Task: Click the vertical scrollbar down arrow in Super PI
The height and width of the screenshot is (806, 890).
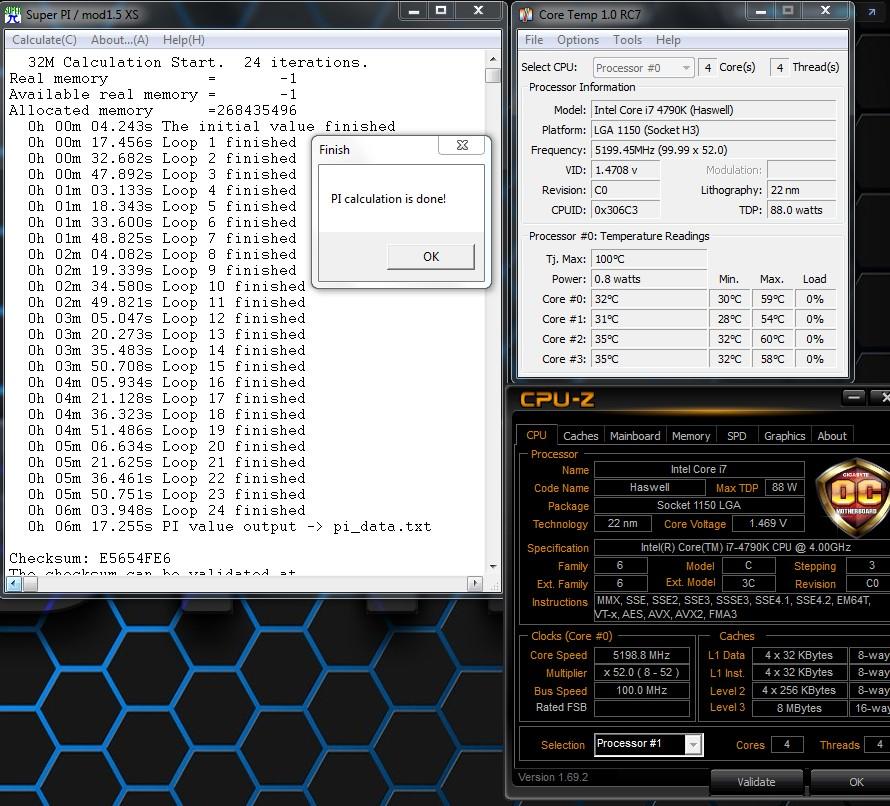Action: point(493,566)
